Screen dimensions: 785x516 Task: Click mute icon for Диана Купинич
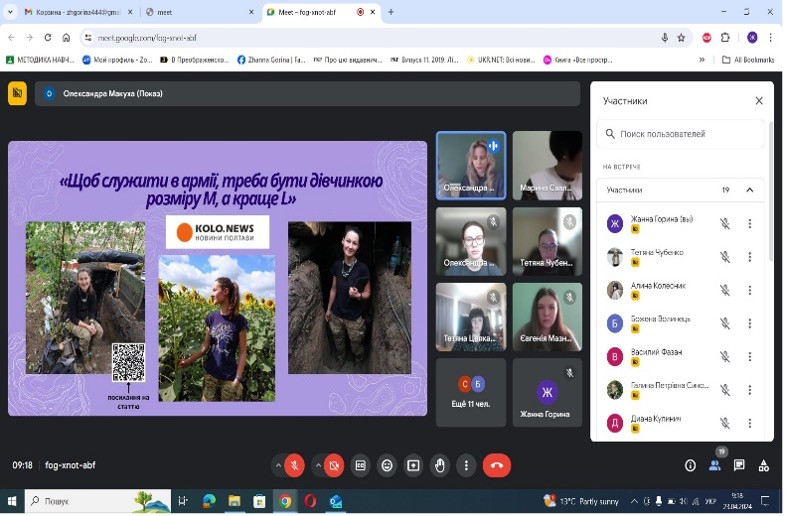(x=725, y=423)
